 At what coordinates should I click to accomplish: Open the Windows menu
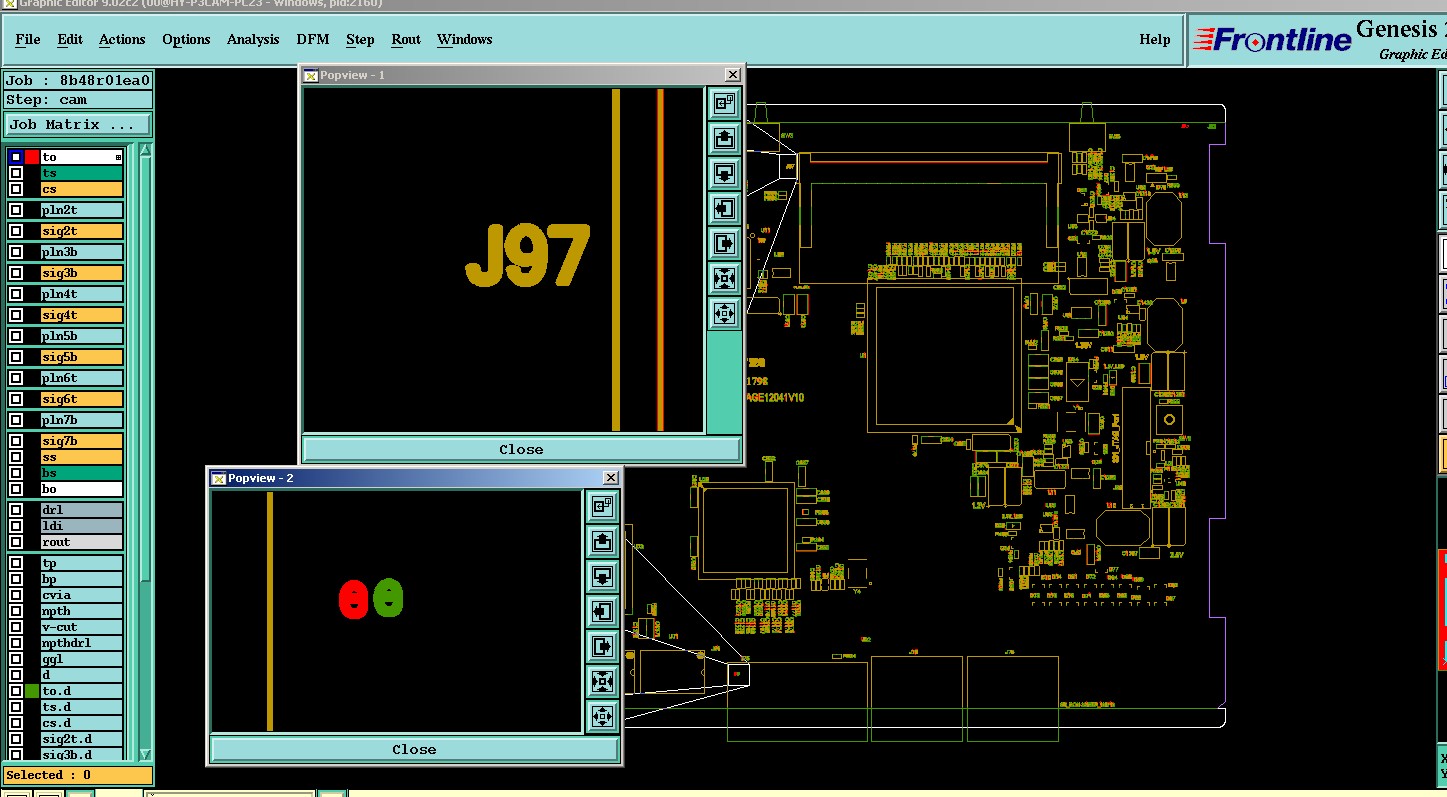pos(465,40)
